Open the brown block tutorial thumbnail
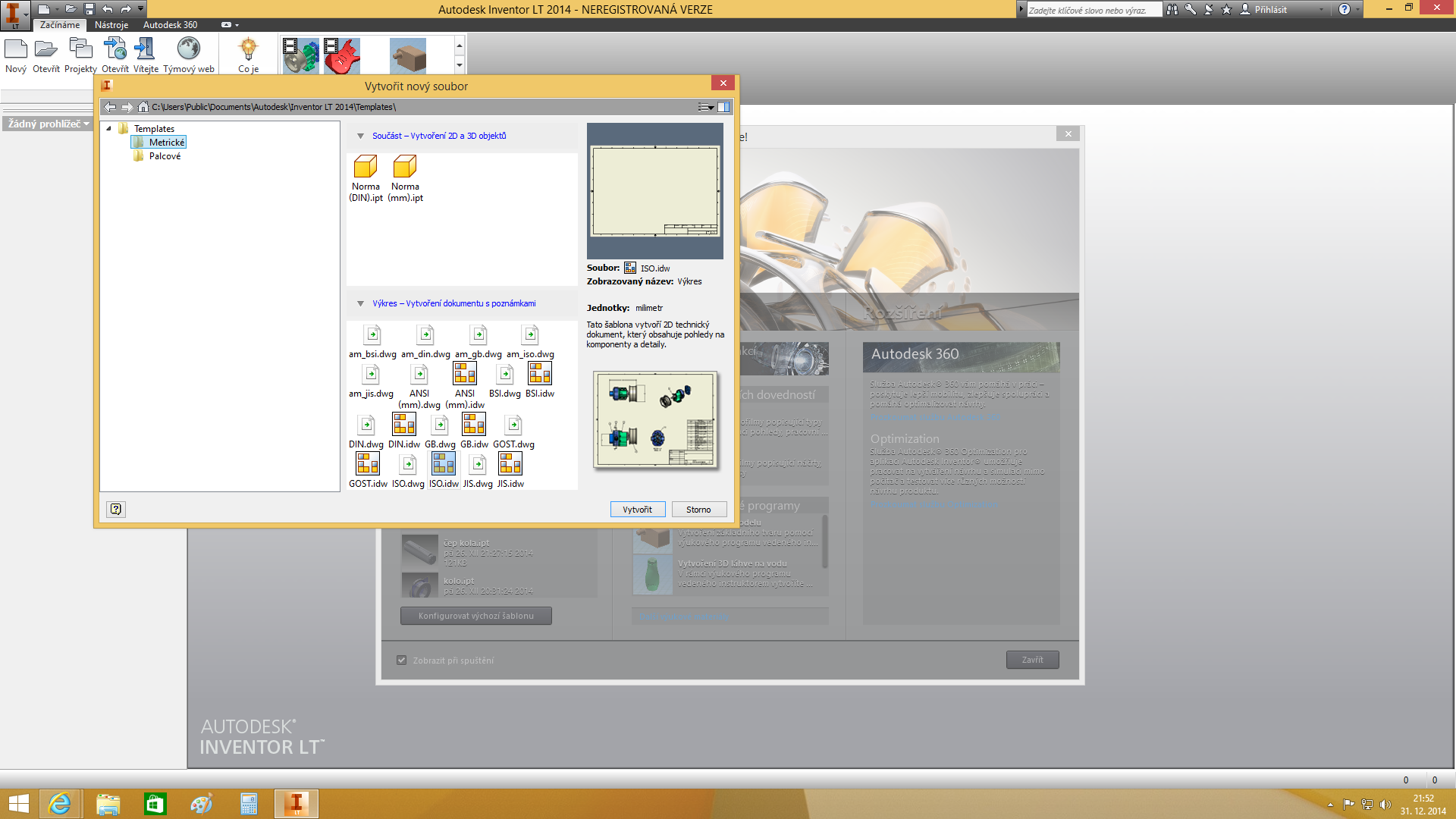1456x819 pixels. click(x=408, y=55)
